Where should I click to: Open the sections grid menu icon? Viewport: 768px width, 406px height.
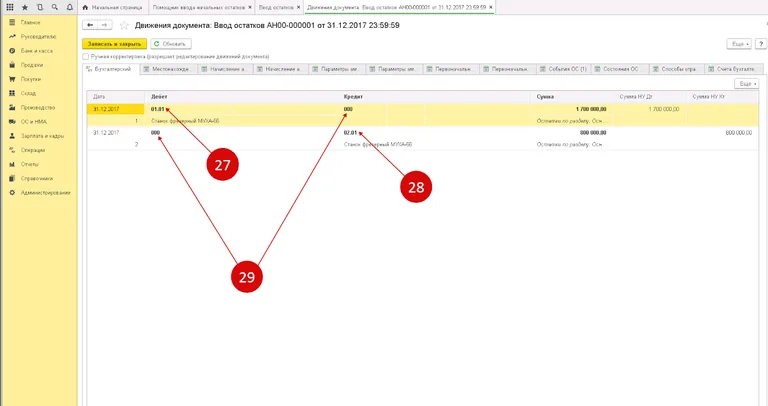point(10,7)
